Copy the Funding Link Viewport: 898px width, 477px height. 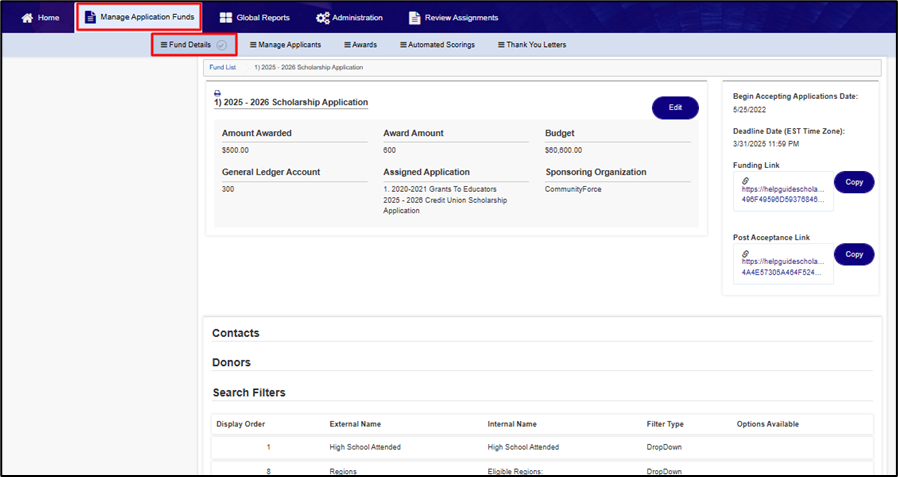[x=854, y=182]
